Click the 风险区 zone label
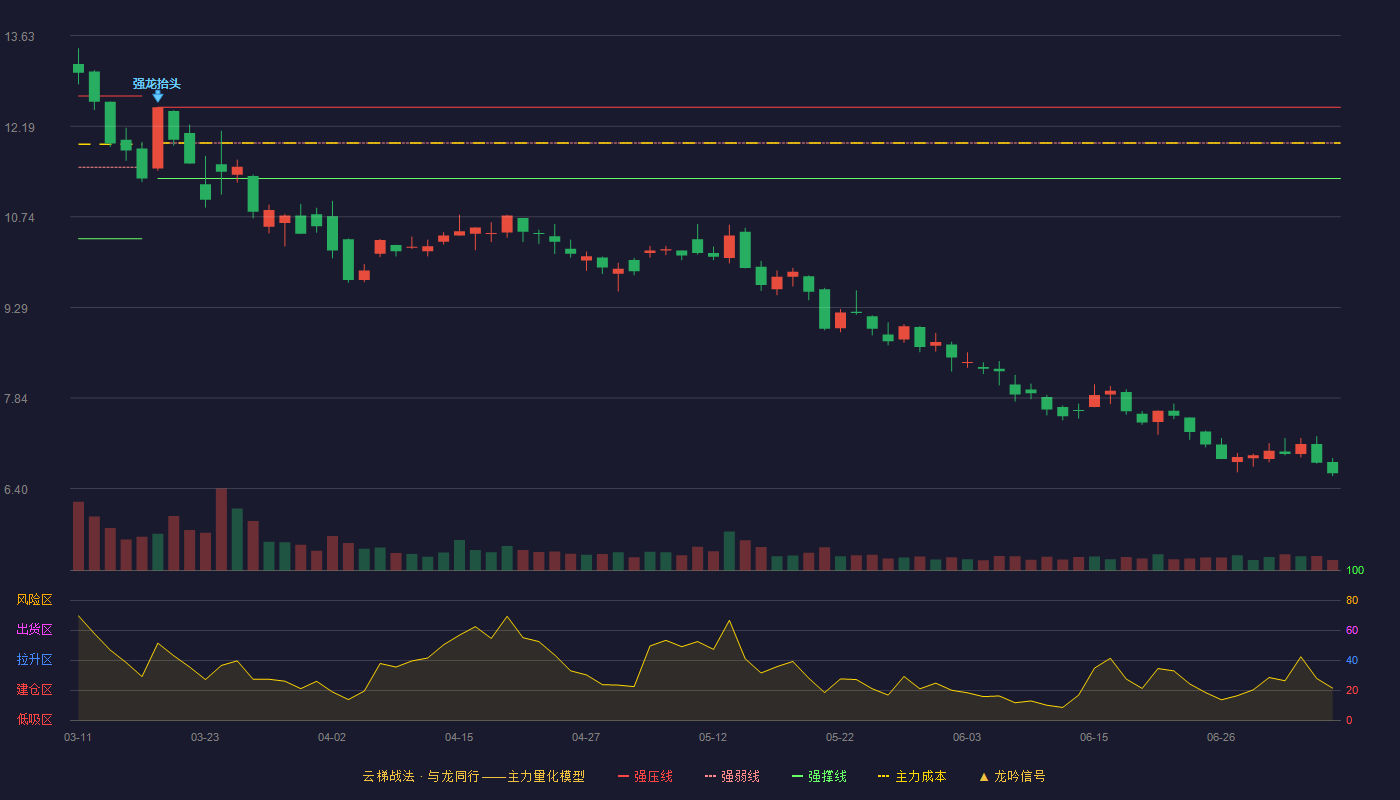 34,600
